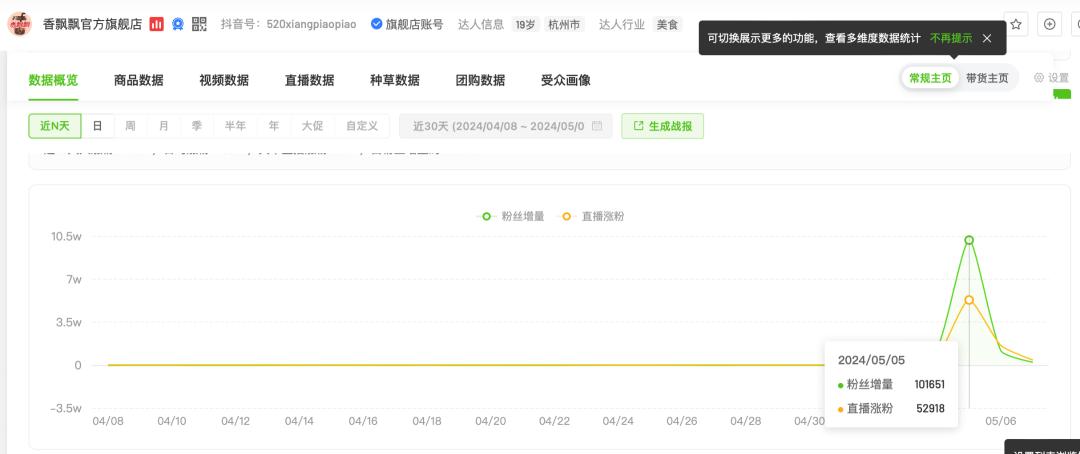Click the 19岁 tag
Viewport: 1080px width, 454px height.
525,24
